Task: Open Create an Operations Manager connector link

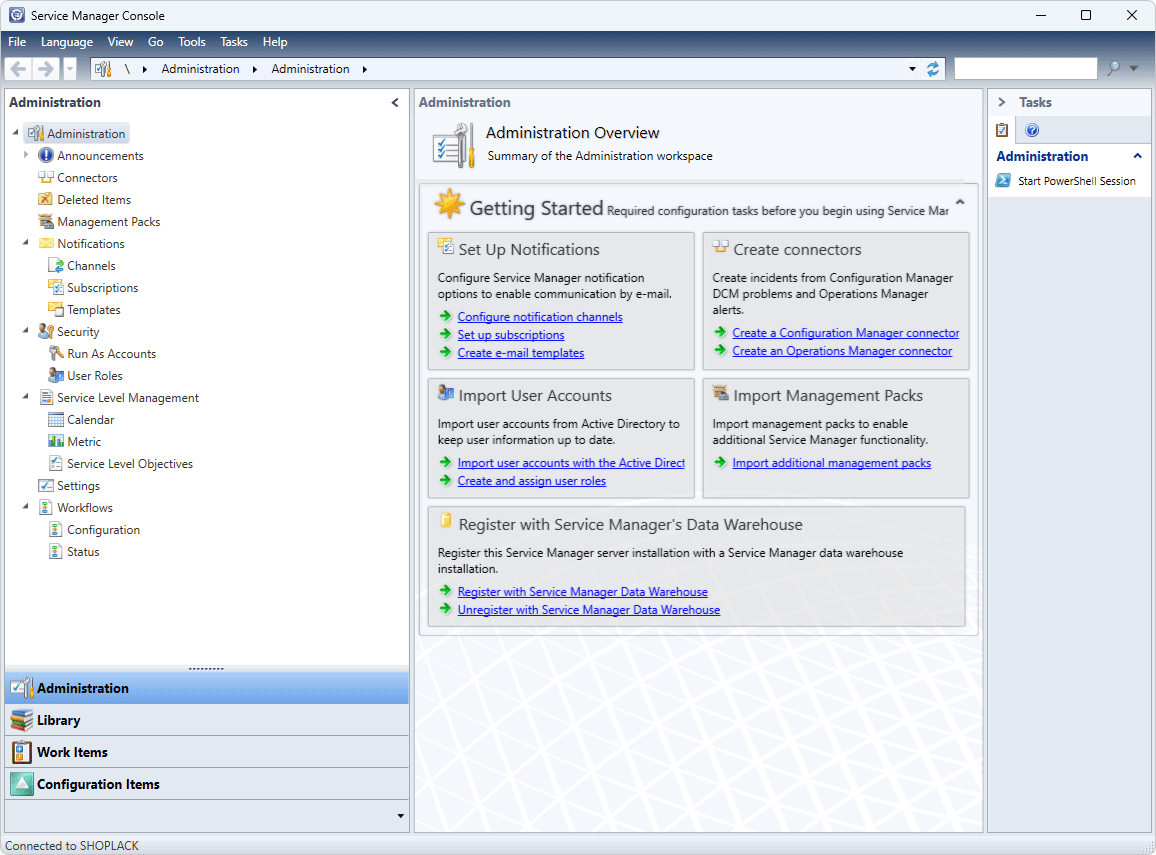Action: (842, 351)
